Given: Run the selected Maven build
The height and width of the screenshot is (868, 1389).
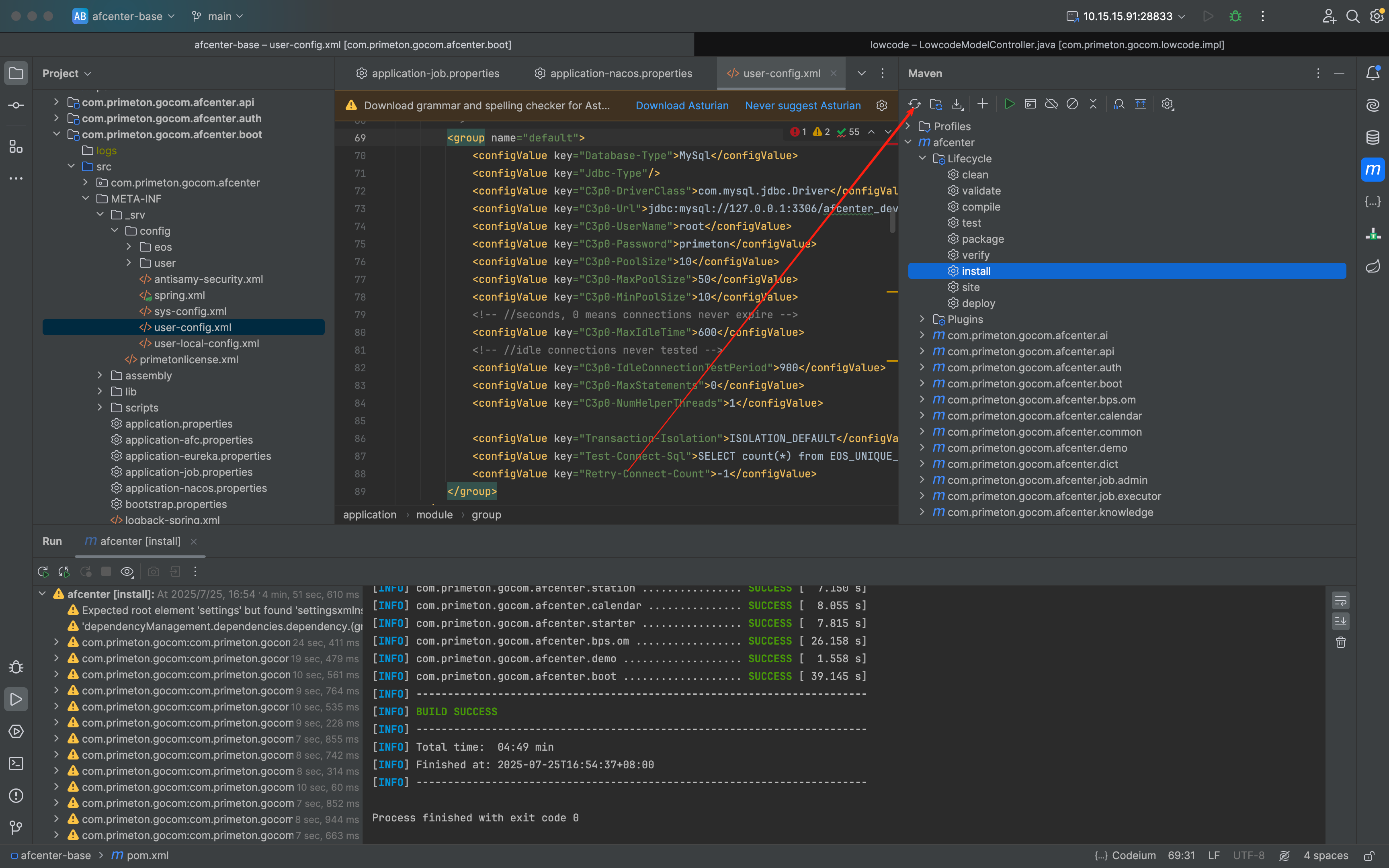Looking at the screenshot, I should pos(1009,104).
